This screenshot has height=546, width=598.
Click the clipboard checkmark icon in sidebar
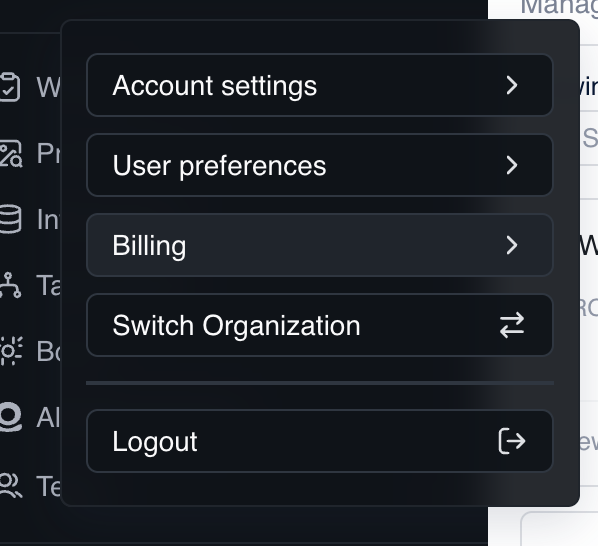(x=10, y=87)
